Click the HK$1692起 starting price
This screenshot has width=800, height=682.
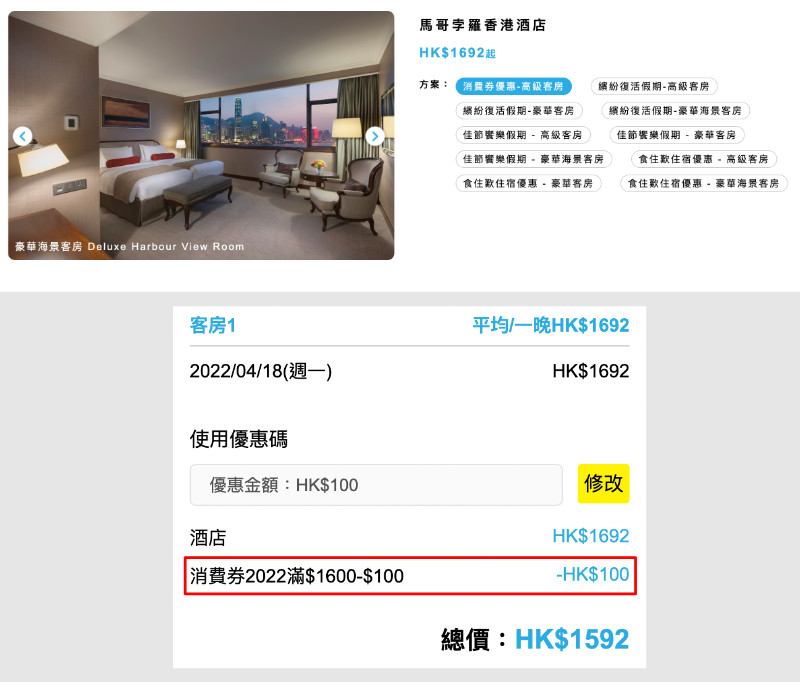coord(457,53)
